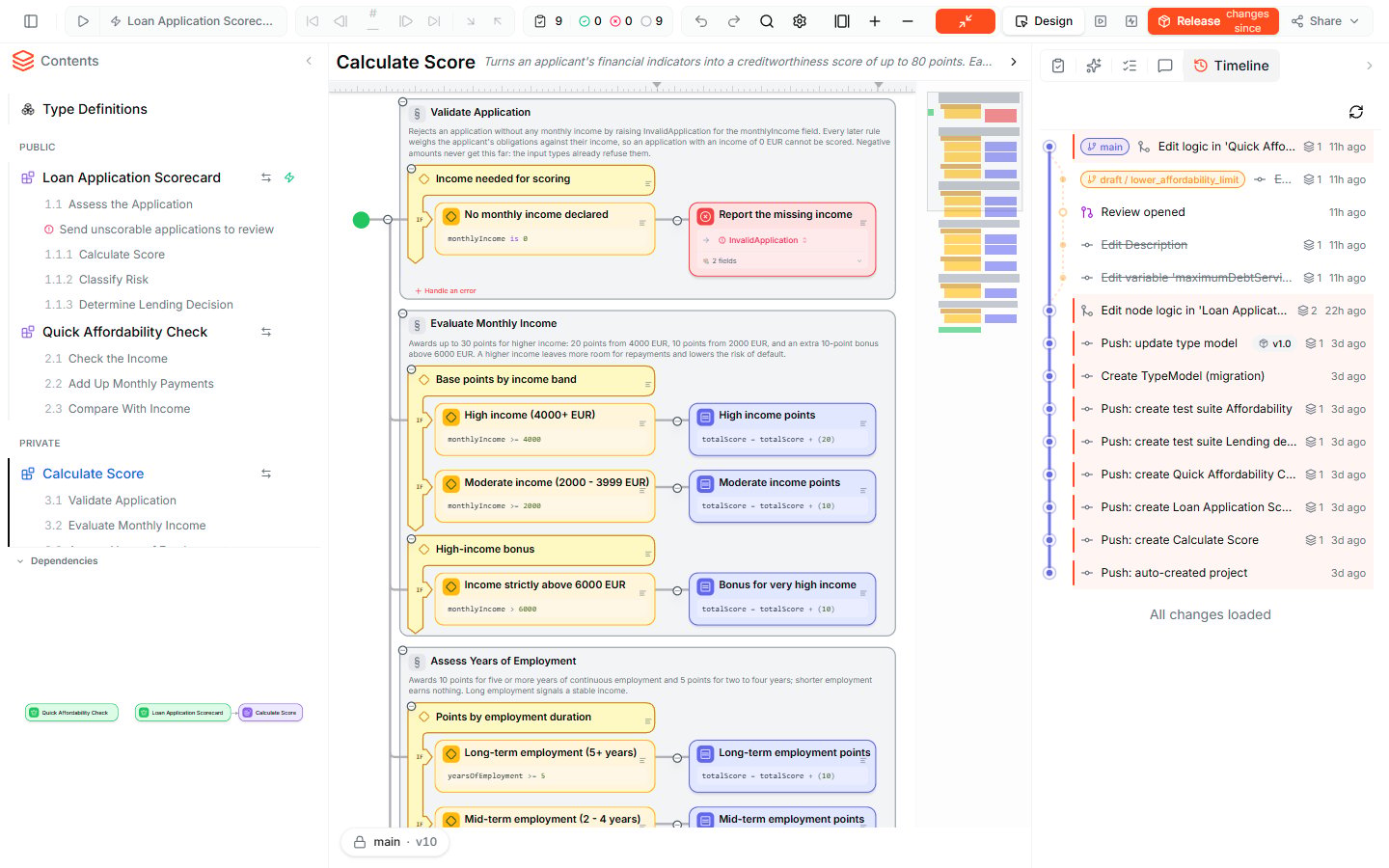Switch to run mode icon beside Design
The image size is (1389, 868).
click(x=1101, y=21)
